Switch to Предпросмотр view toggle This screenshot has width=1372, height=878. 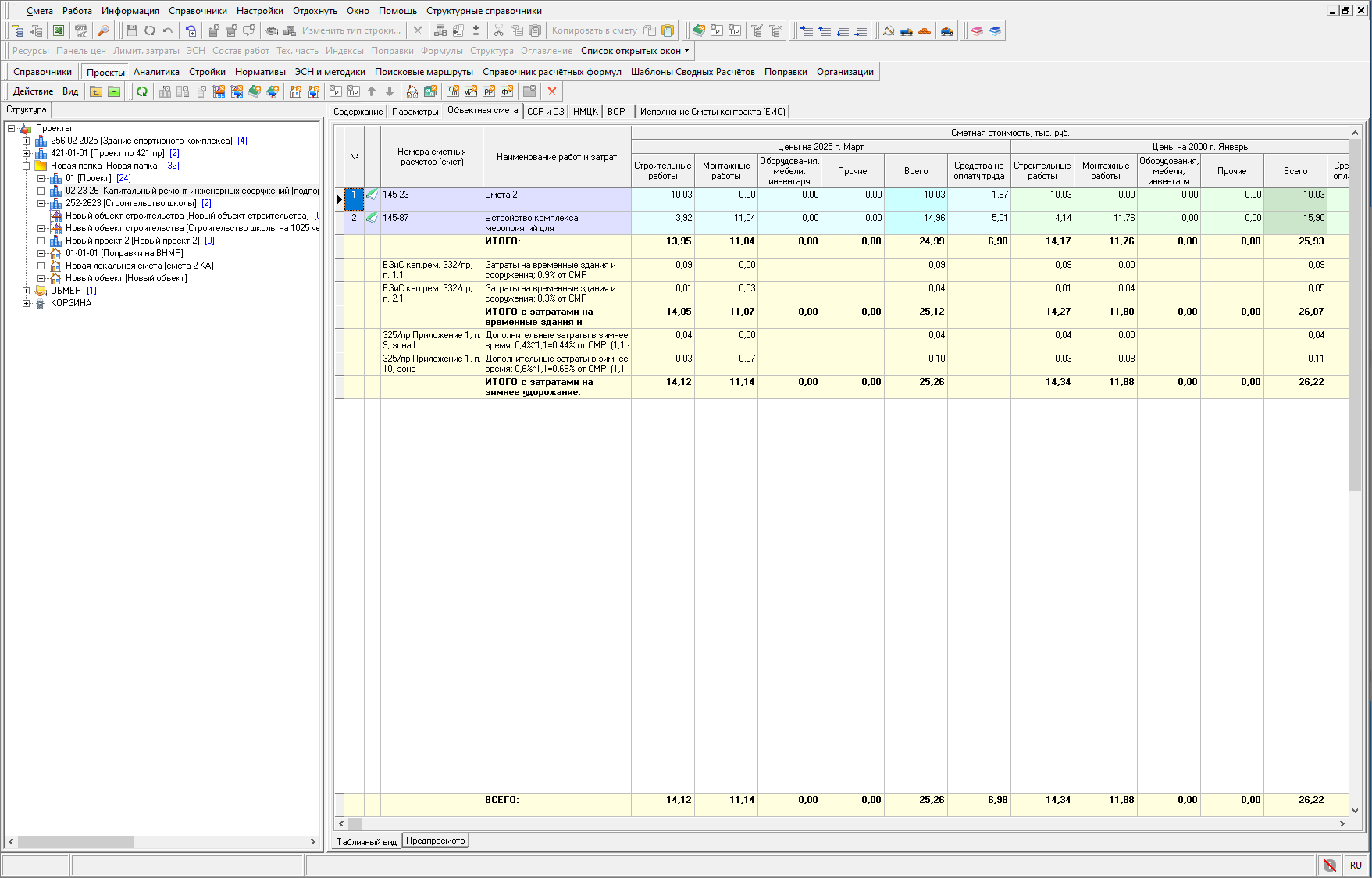[435, 841]
